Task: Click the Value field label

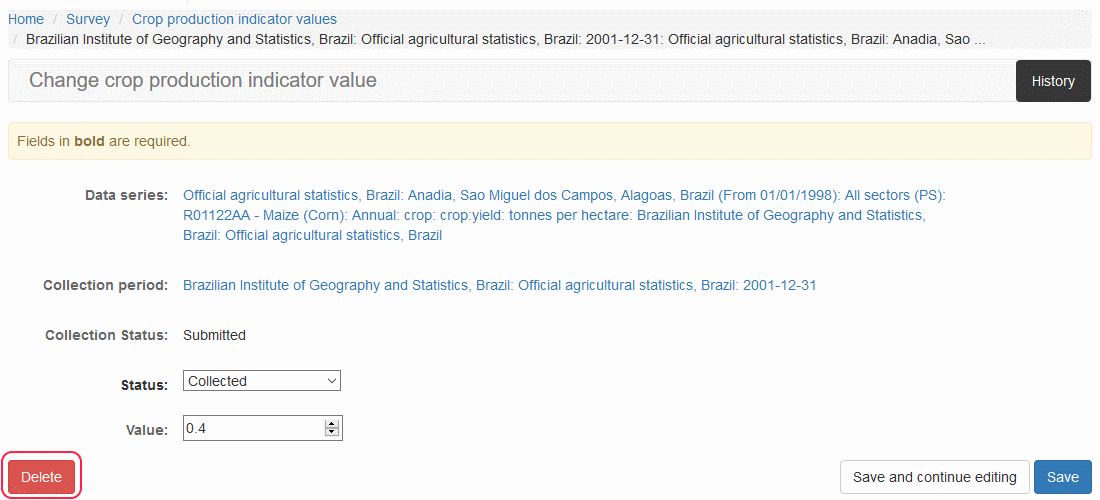Action: pos(146,430)
